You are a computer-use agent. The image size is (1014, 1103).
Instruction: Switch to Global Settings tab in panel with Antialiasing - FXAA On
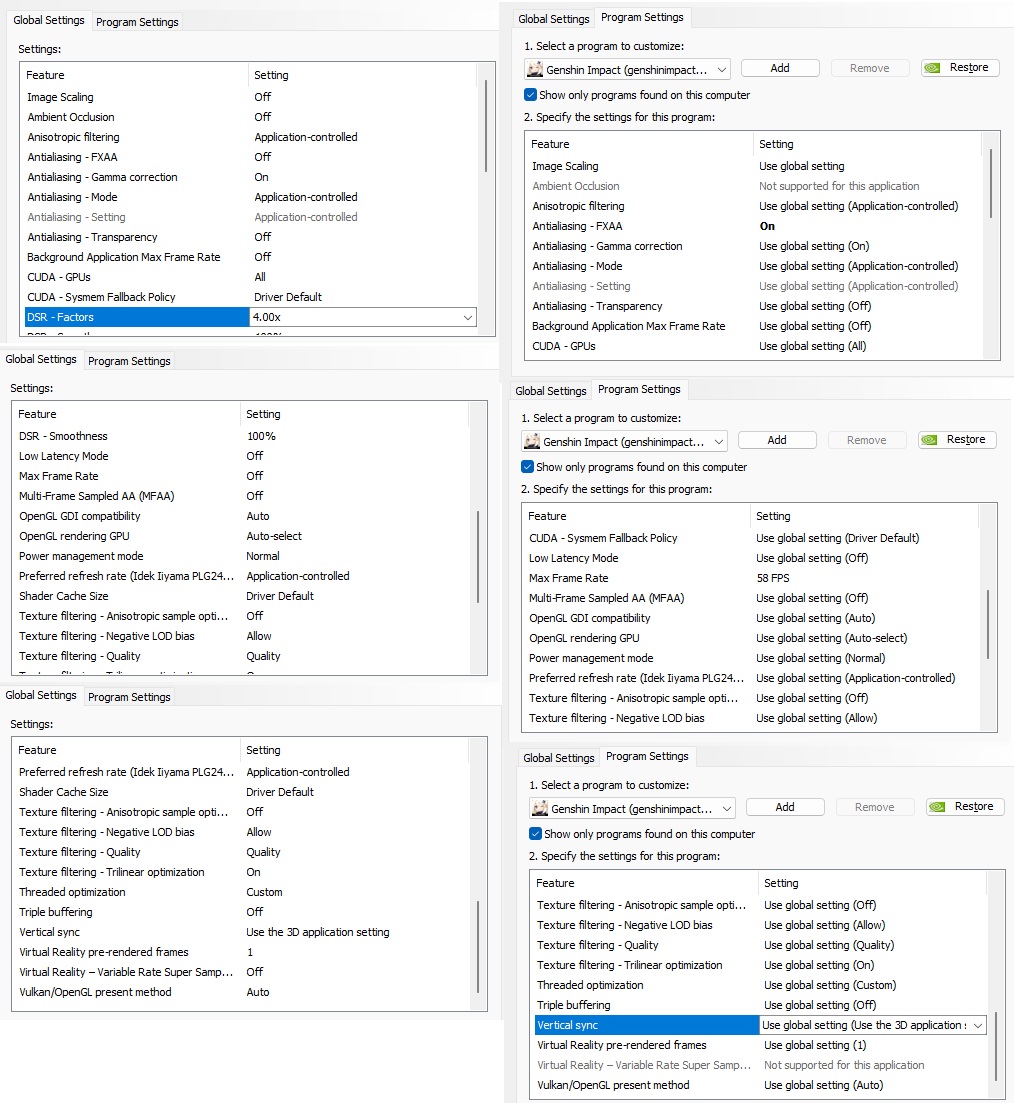(554, 19)
